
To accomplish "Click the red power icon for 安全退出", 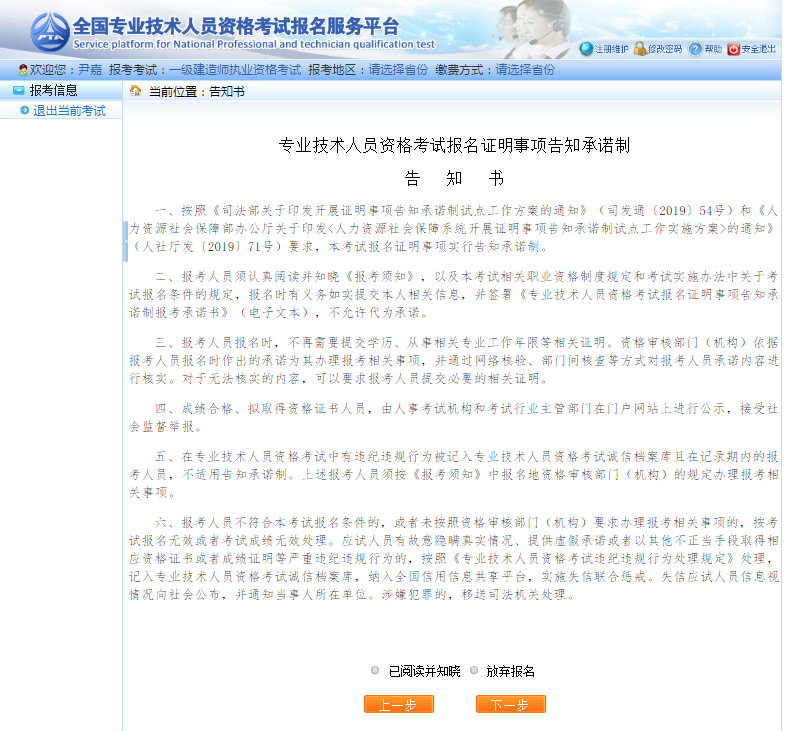I will pyautogui.click(x=733, y=49).
